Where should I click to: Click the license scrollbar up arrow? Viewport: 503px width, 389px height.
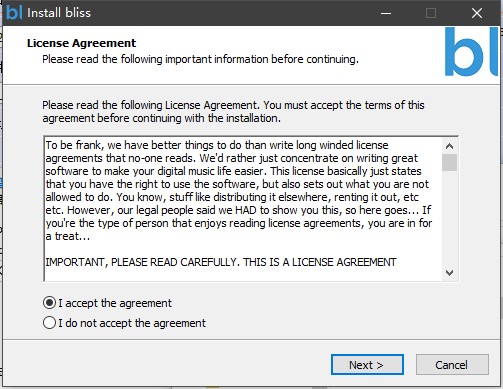tap(449, 146)
